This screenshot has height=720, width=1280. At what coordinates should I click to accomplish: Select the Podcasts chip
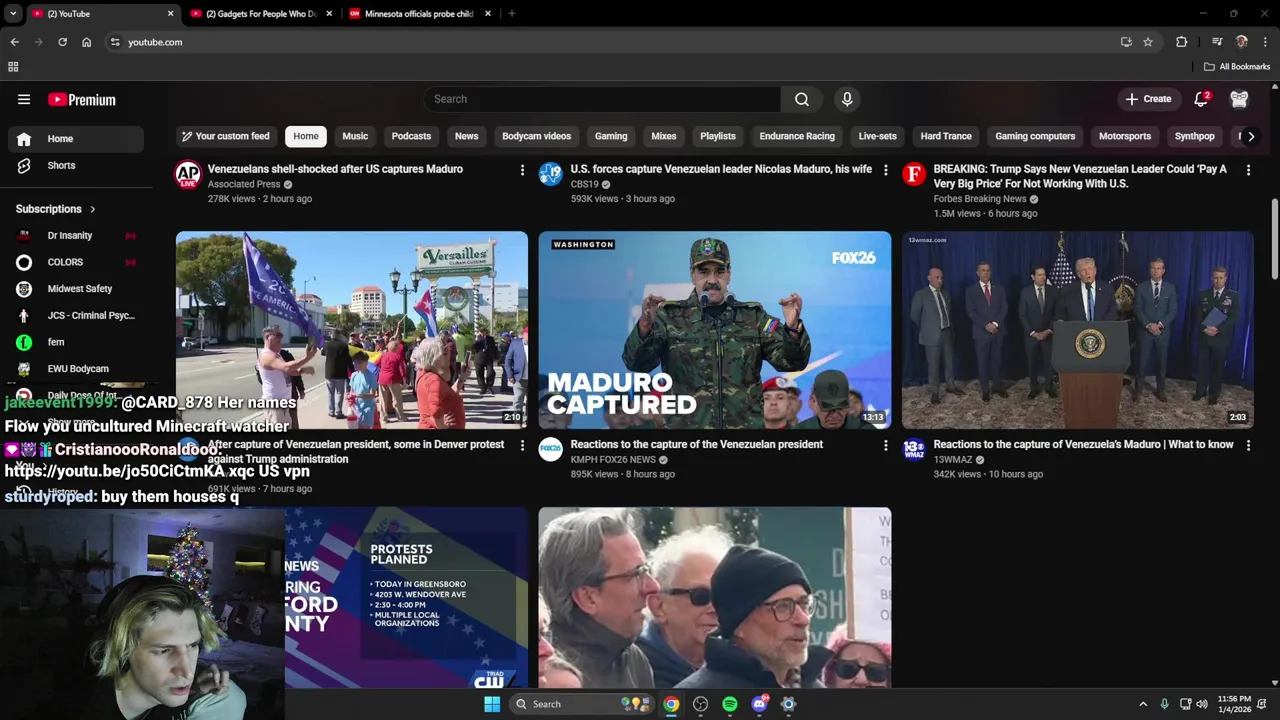pyautogui.click(x=411, y=136)
